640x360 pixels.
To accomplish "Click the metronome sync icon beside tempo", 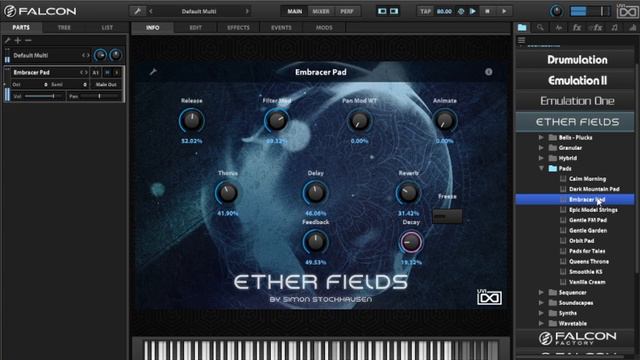I will [461, 11].
